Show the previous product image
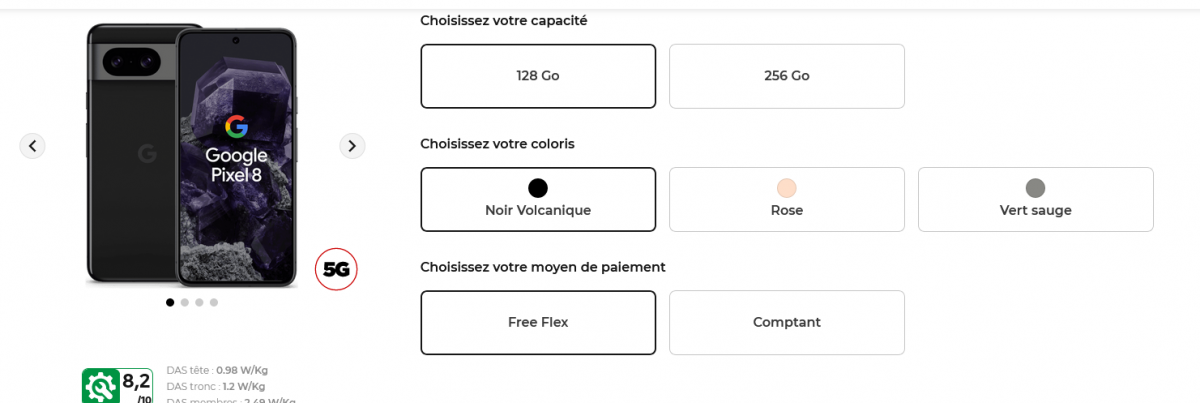The image size is (1200, 403). [32, 146]
